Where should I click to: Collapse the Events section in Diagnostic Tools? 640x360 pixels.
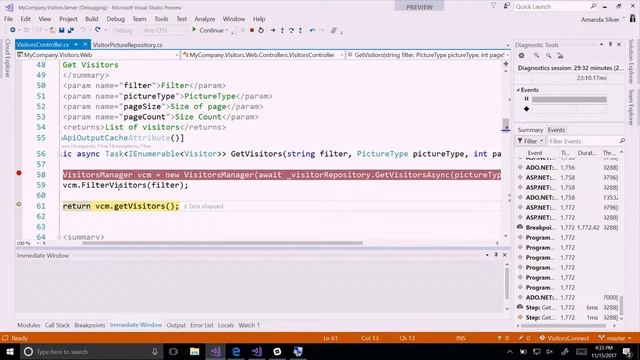[518, 90]
